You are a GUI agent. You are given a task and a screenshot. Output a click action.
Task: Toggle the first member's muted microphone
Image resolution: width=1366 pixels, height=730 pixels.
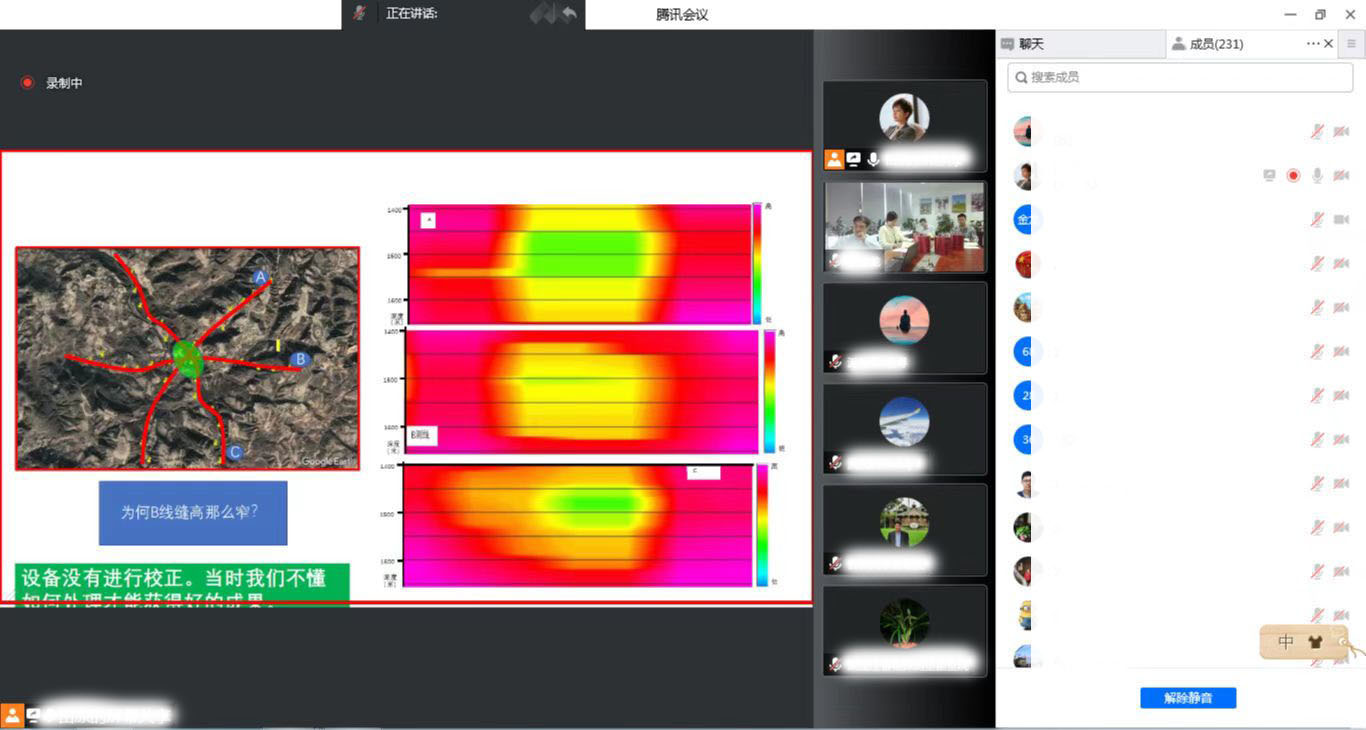tap(1317, 132)
